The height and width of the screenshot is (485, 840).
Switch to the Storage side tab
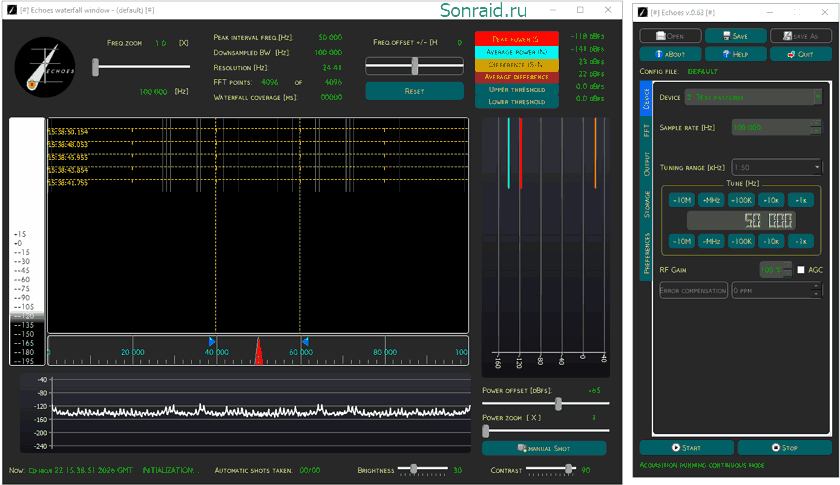[646, 204]
